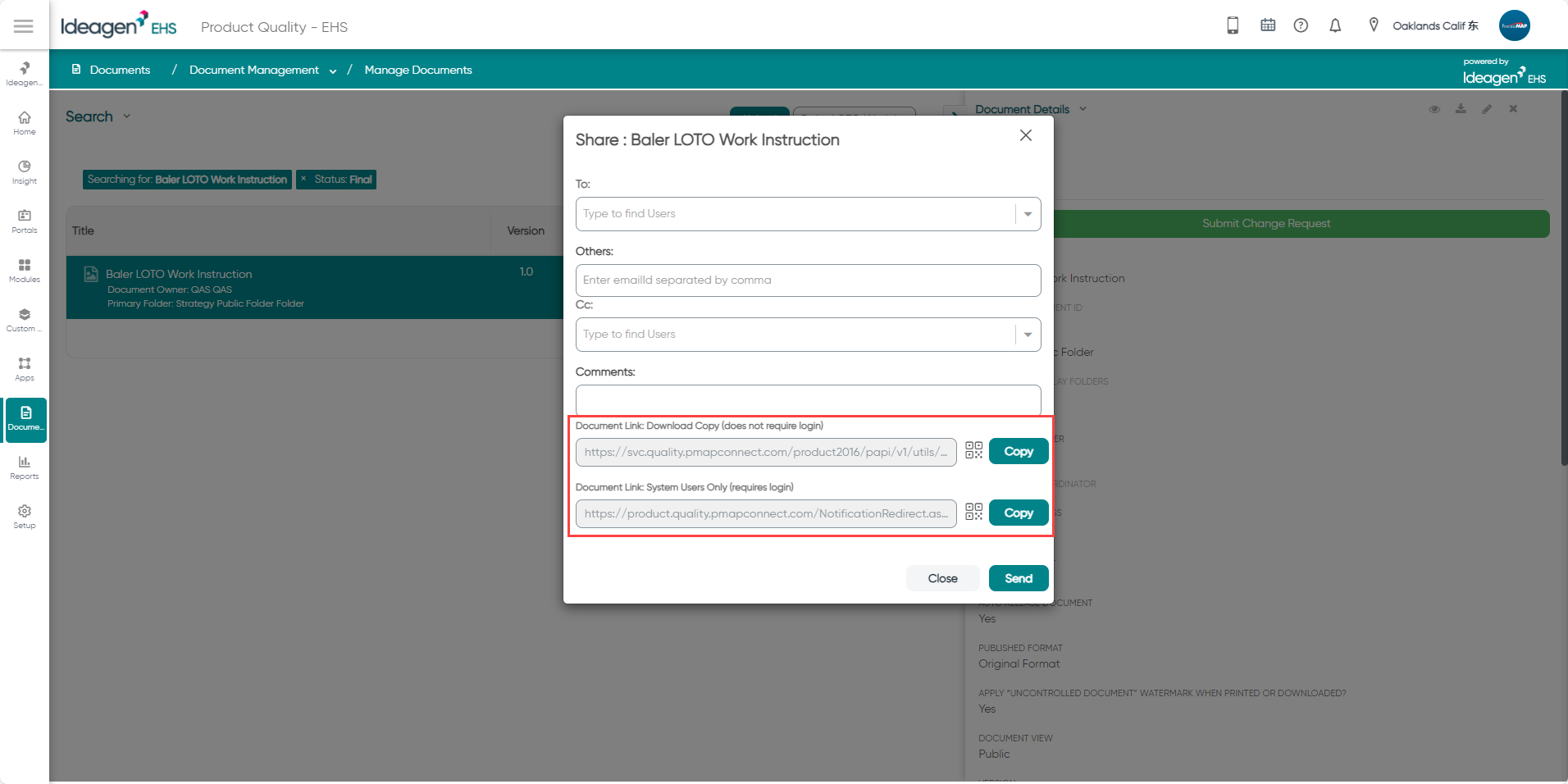This screenshot has width=1568, height=784.
Task: Click the Download Copy link URL field
Action: point(766,452)
